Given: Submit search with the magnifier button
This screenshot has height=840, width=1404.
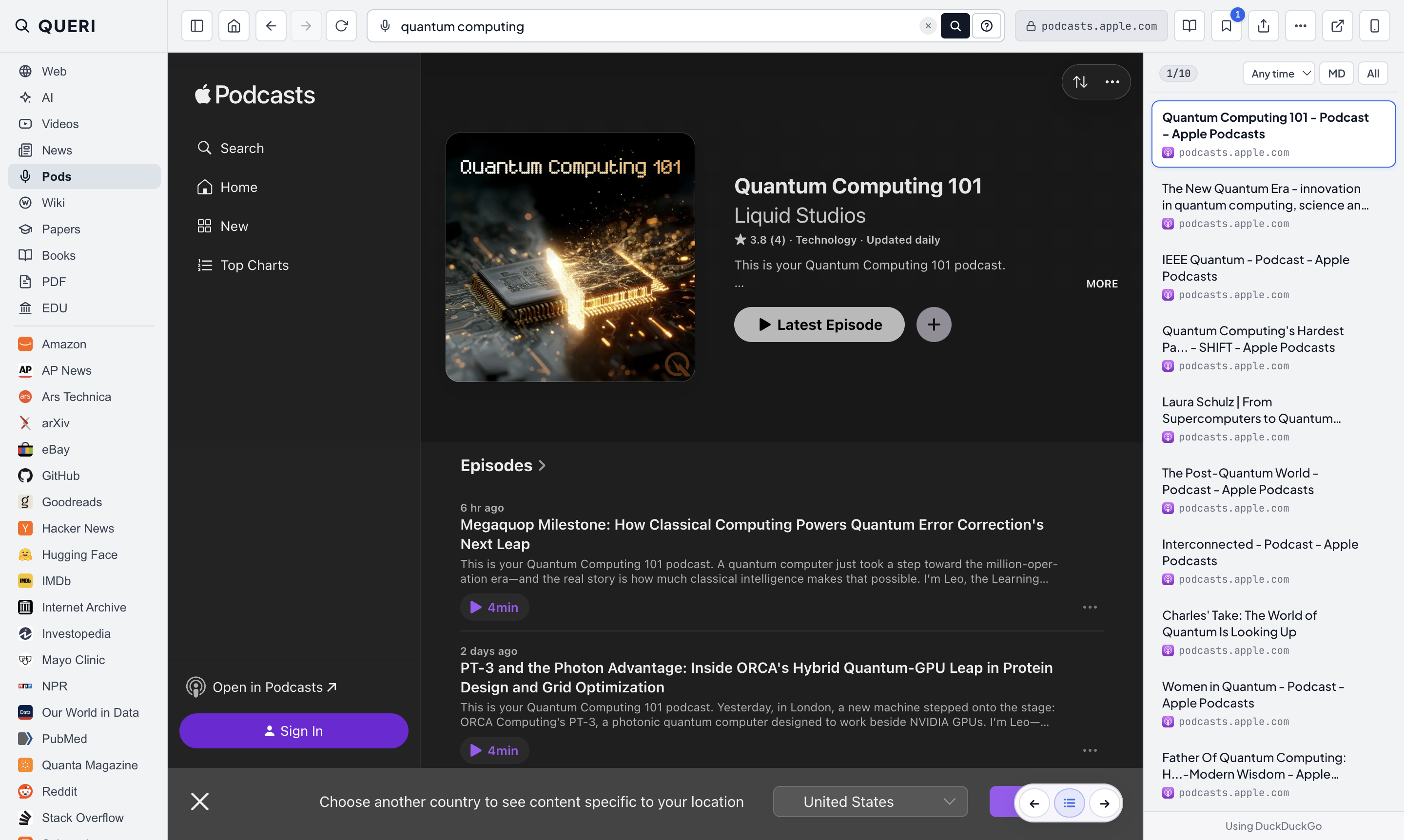Looking at the screenshot, I should pyautogui.click(x=955, y=26).
